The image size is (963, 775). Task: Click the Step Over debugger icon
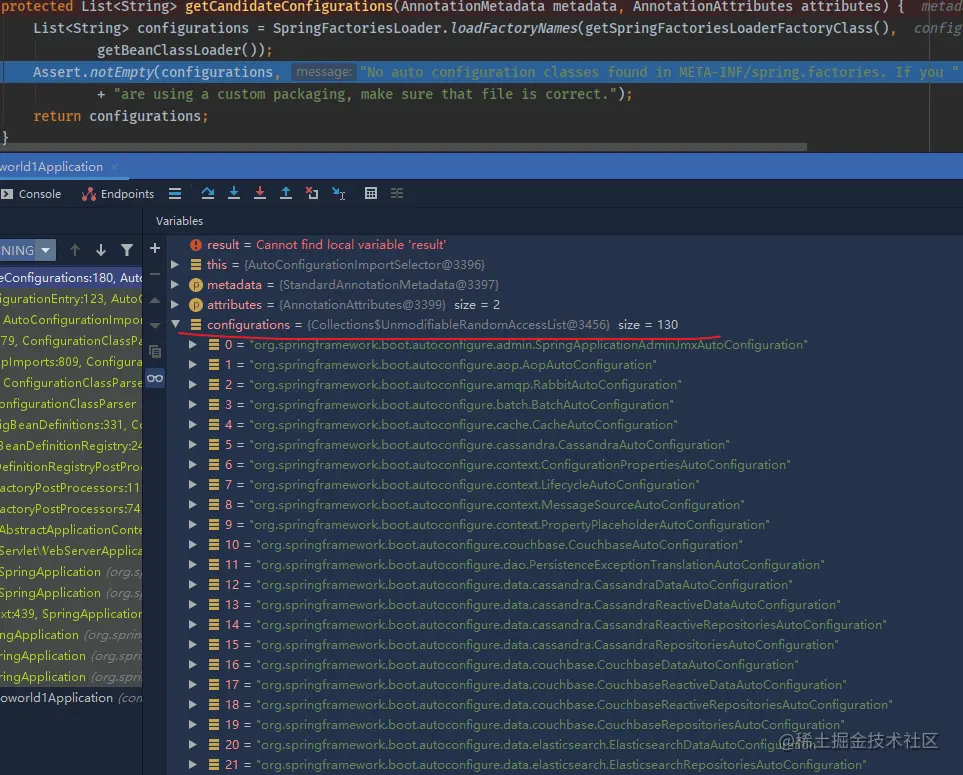208,193
